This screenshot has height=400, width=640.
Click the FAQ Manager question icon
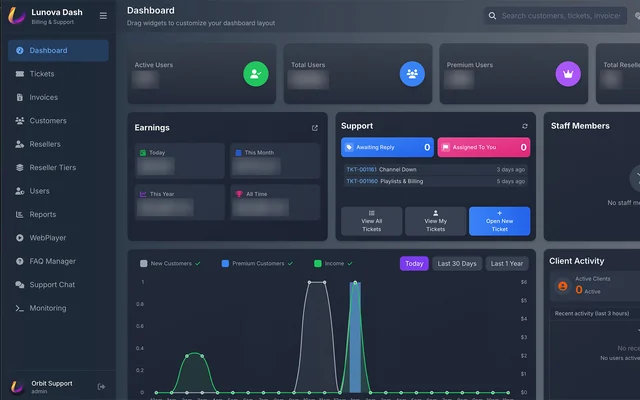click(20, 261)
